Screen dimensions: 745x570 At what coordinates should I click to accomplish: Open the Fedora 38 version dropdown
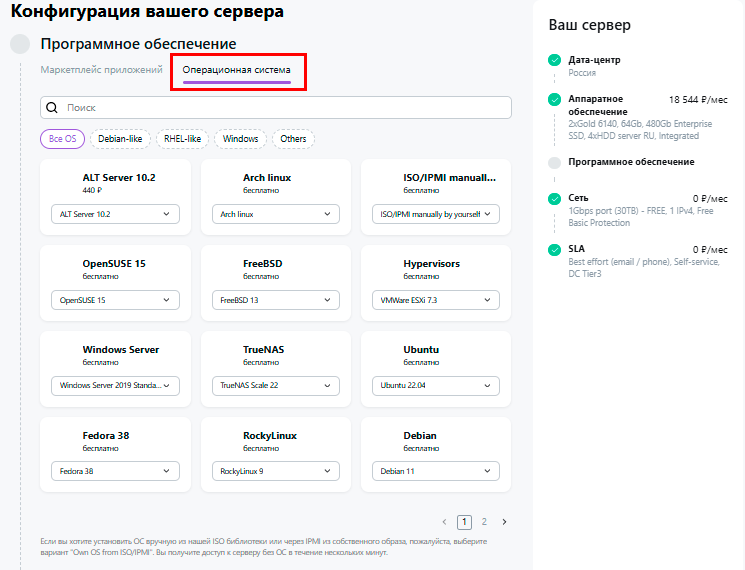pos(115,471)
